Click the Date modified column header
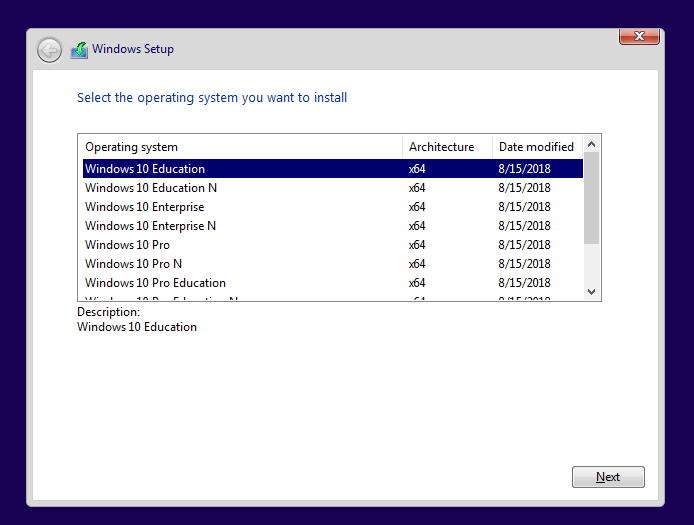The image size is (694, 525). 538,147
